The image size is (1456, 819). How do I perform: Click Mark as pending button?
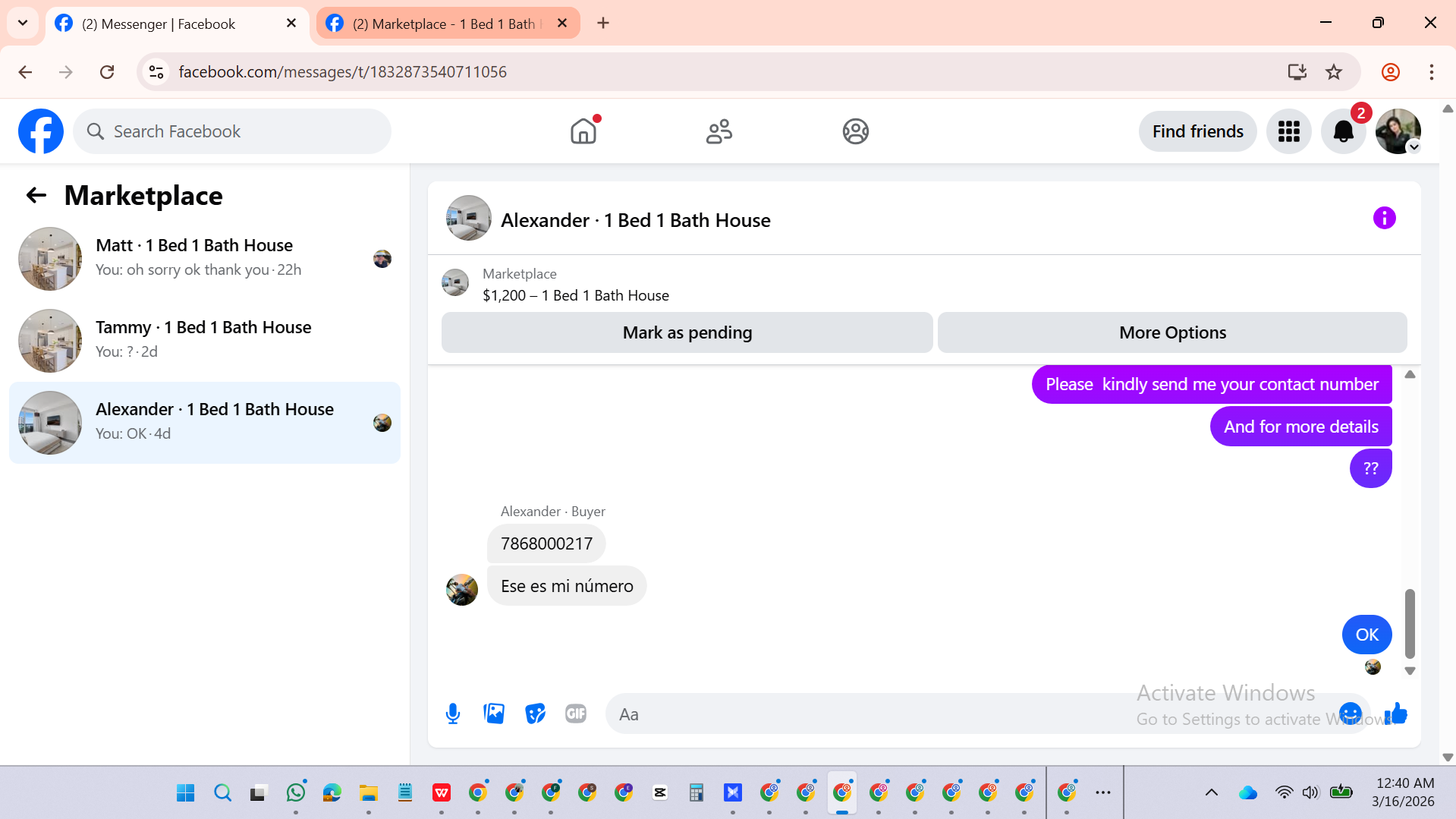click(x=687, y=332)
